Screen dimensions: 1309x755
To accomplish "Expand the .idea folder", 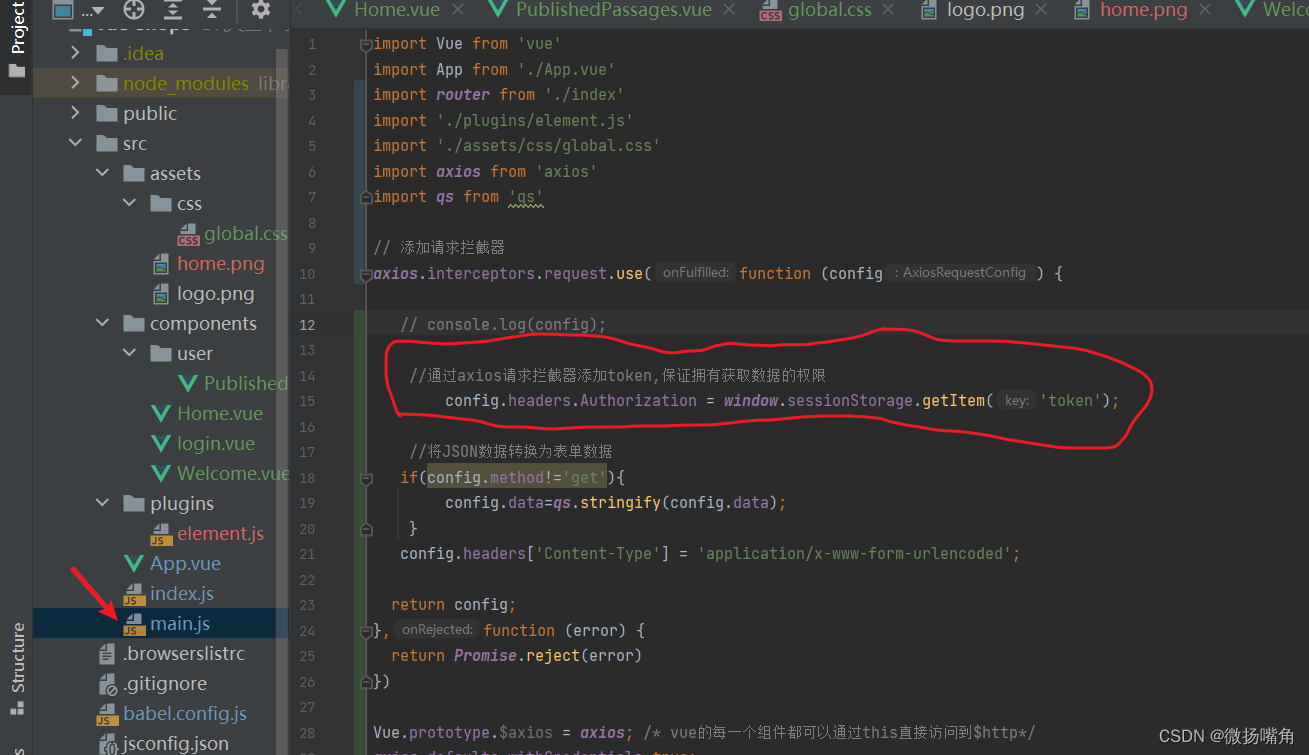I will (76, 53).
